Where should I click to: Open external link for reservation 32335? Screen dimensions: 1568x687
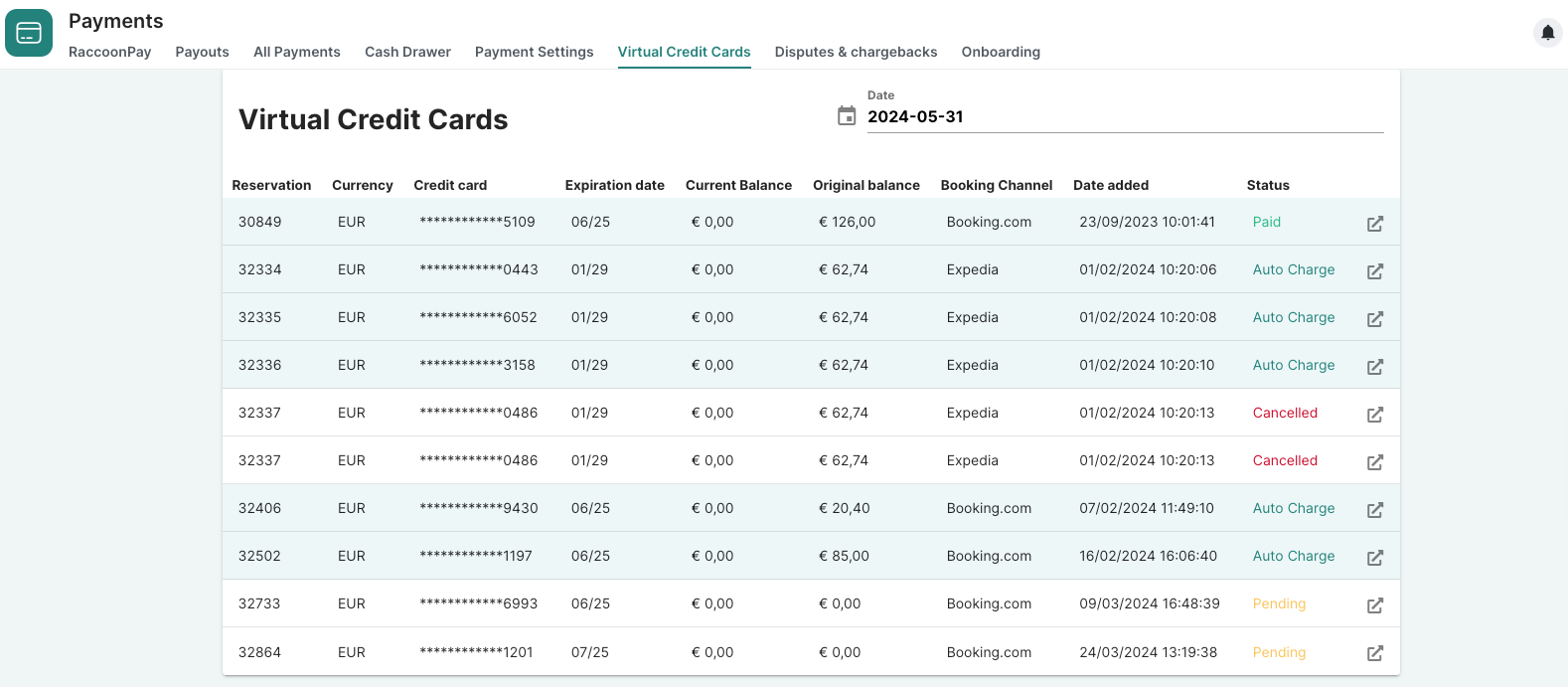(x=1375, y=319)
